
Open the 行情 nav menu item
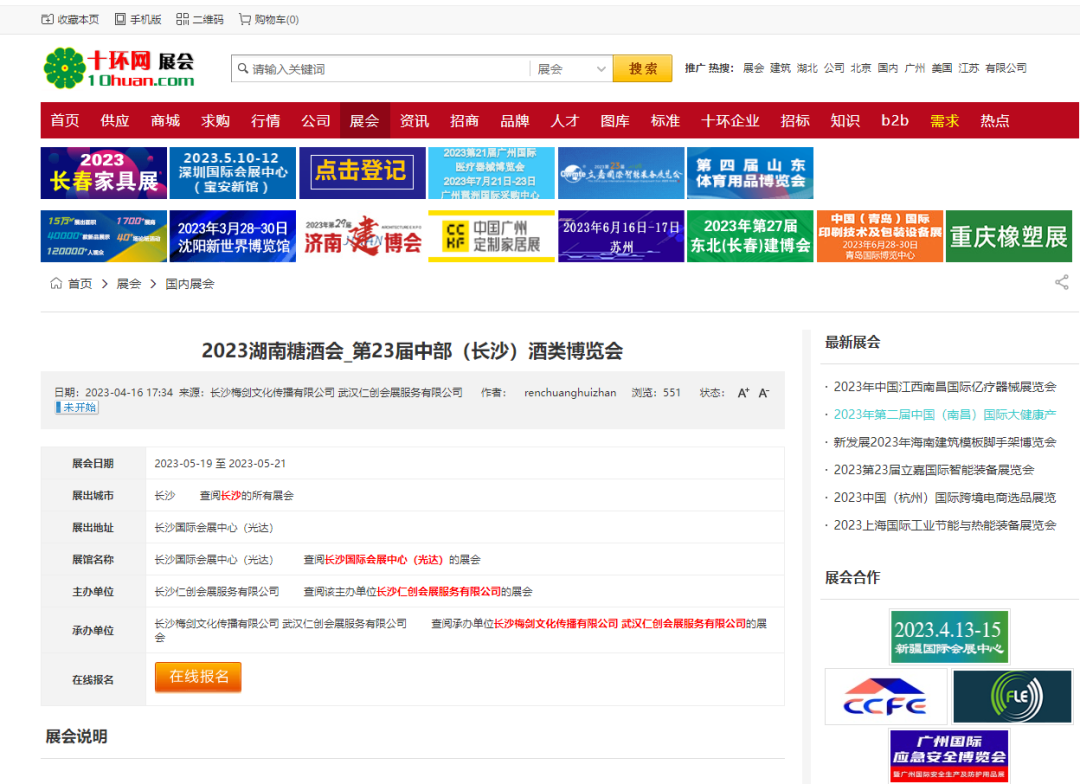click(266, 121)
